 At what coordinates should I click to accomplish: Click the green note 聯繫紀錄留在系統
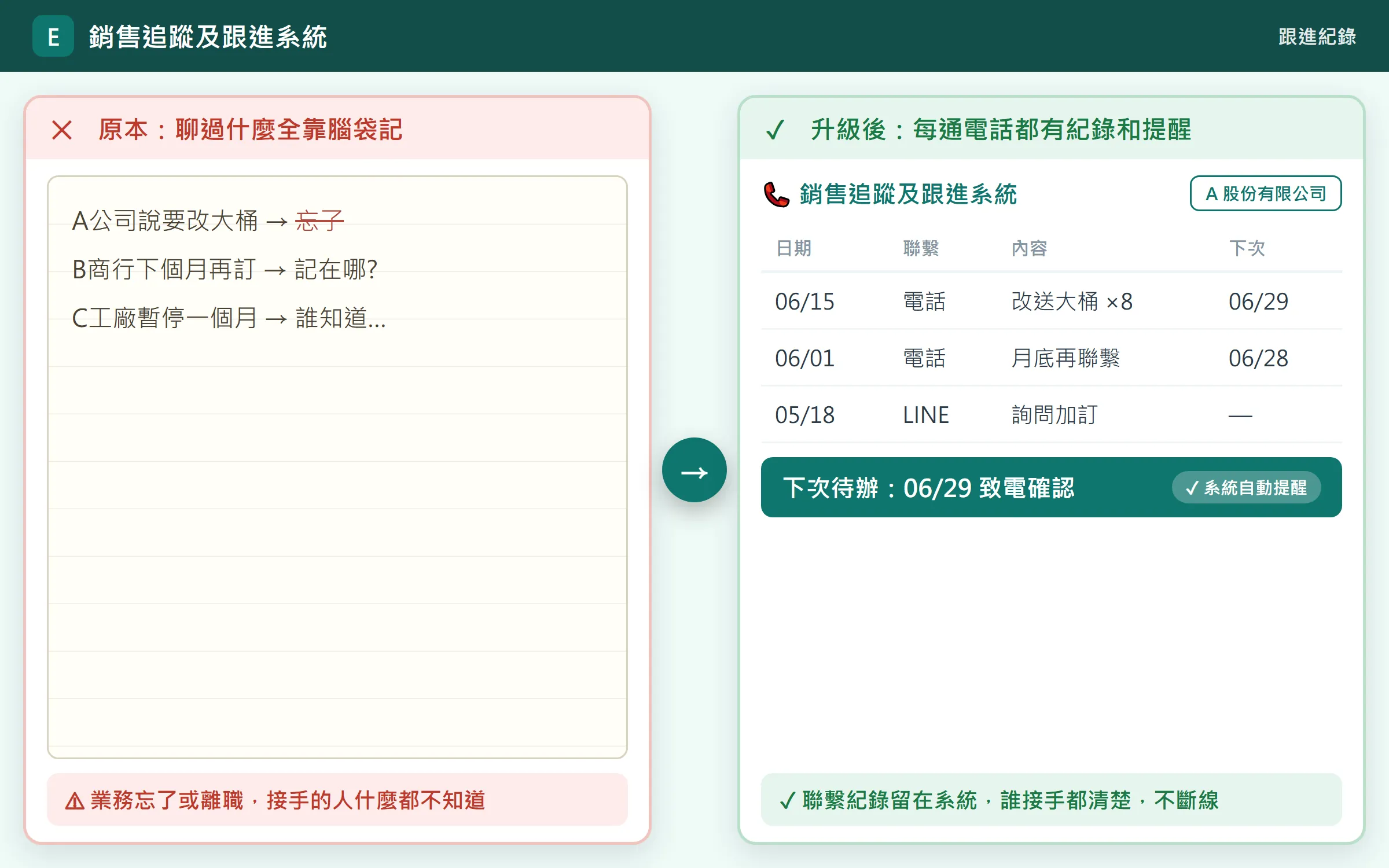pyautogui.click(x=890, y=800)
